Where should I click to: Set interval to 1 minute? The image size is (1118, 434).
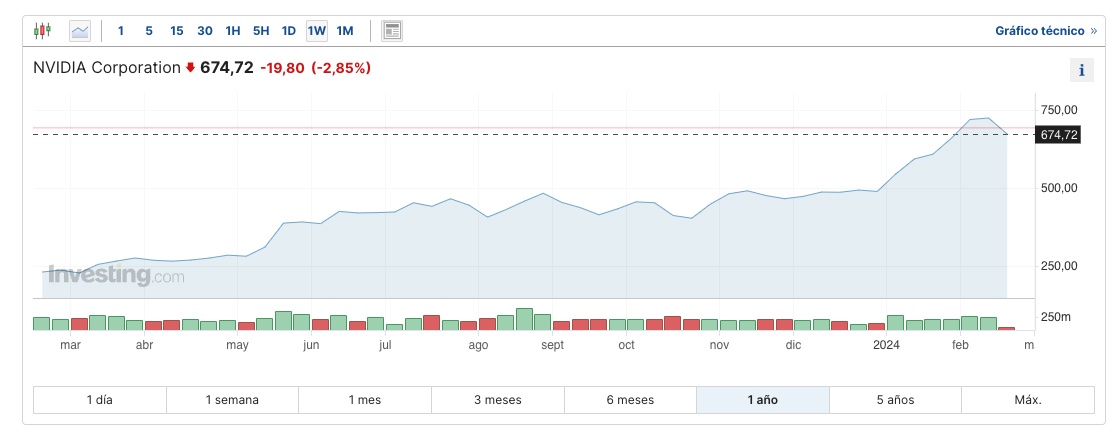point(121,31)
